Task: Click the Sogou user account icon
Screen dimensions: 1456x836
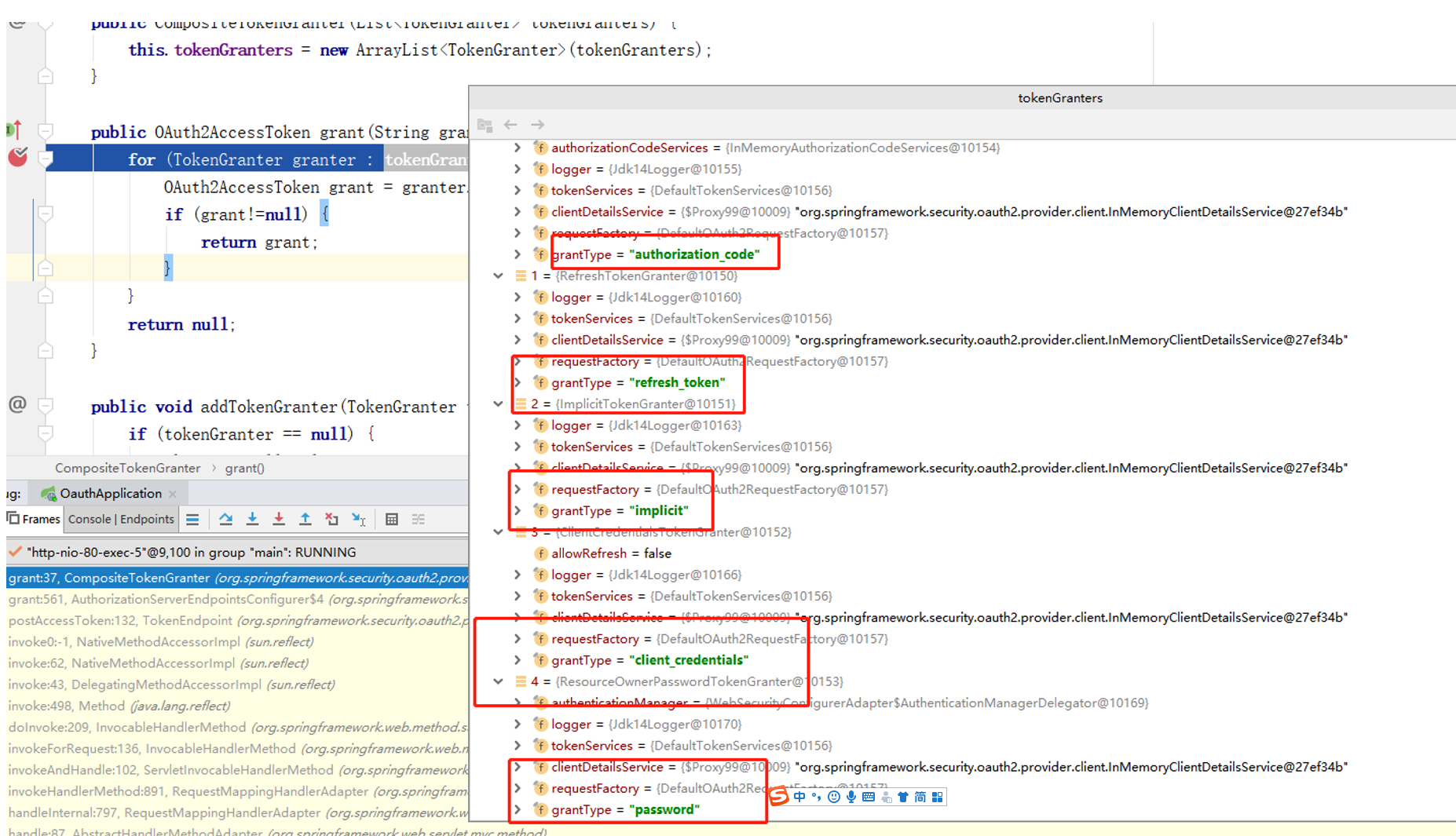Action: 887,797
